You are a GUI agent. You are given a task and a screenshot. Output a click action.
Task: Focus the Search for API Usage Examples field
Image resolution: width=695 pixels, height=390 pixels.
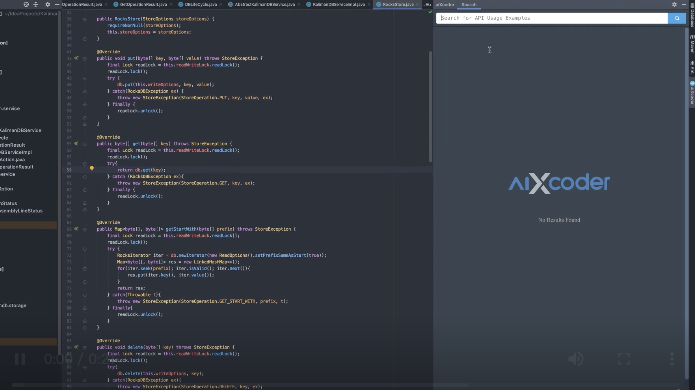(x=552, y=18)
